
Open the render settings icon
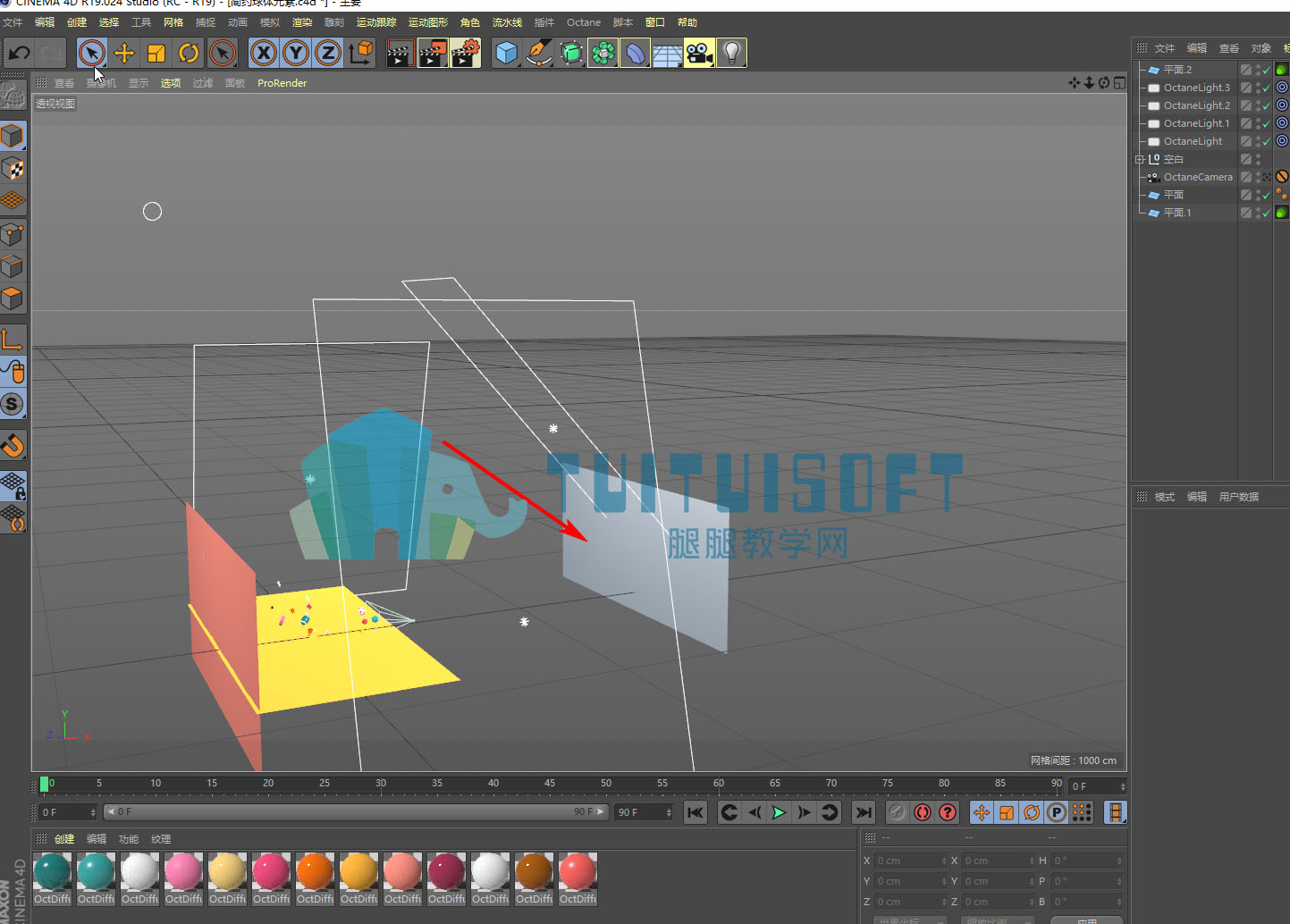466,54
